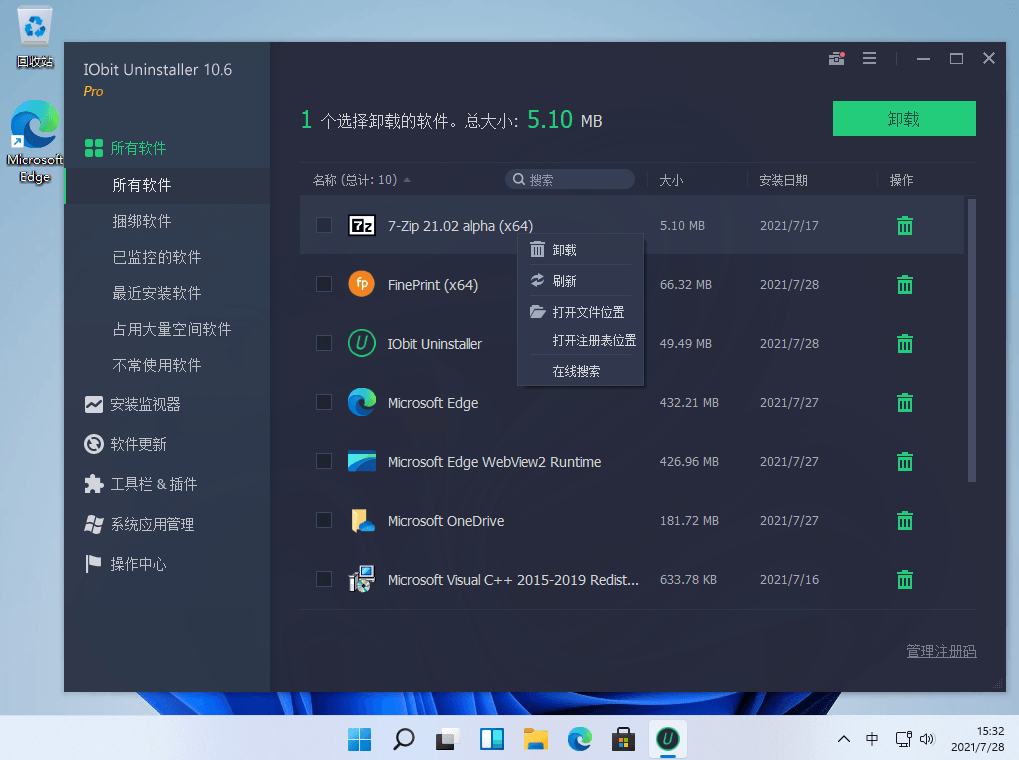This screenshot has width=1019, height=760.
Task: Click trash icon for Microsoft Edge row
Action: pos(905,402)
